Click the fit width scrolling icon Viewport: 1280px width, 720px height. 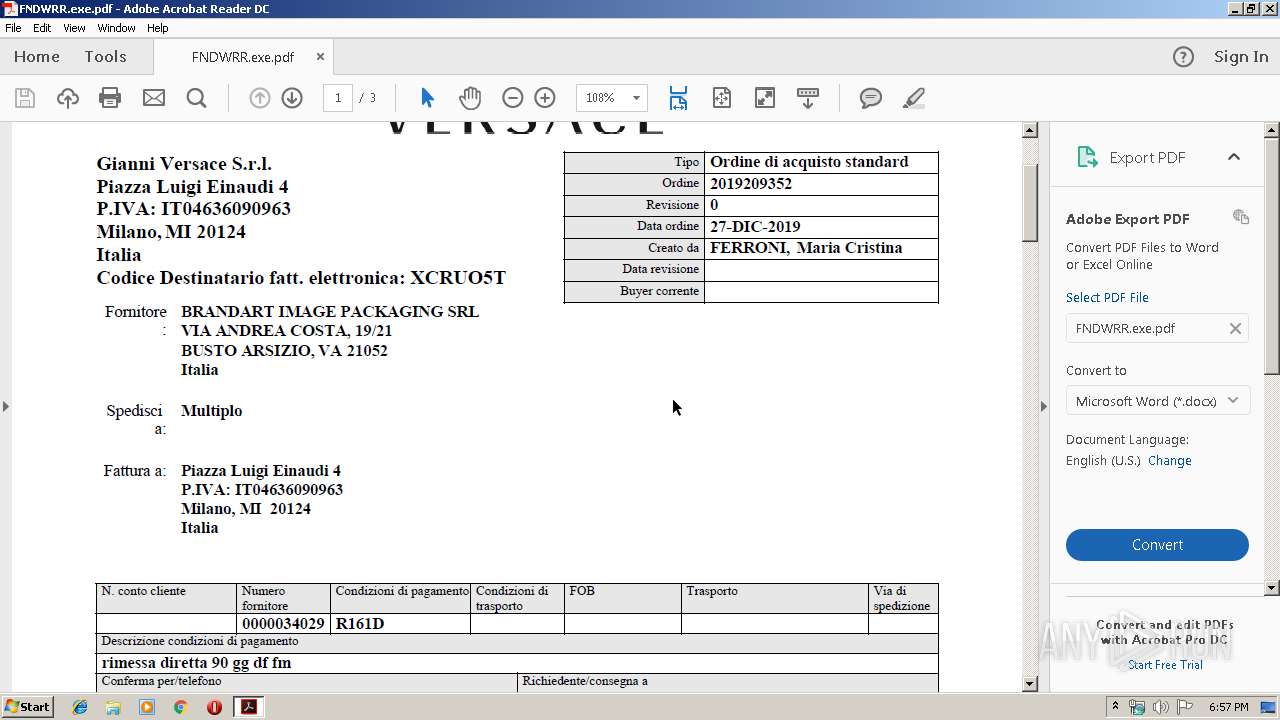(678, 98)
